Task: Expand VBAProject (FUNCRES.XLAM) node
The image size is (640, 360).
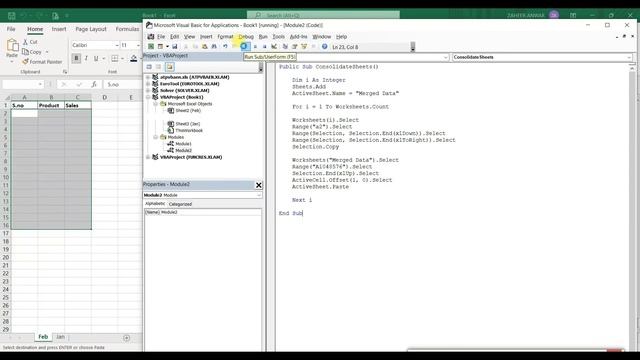Action: click(x=148, y=157)
